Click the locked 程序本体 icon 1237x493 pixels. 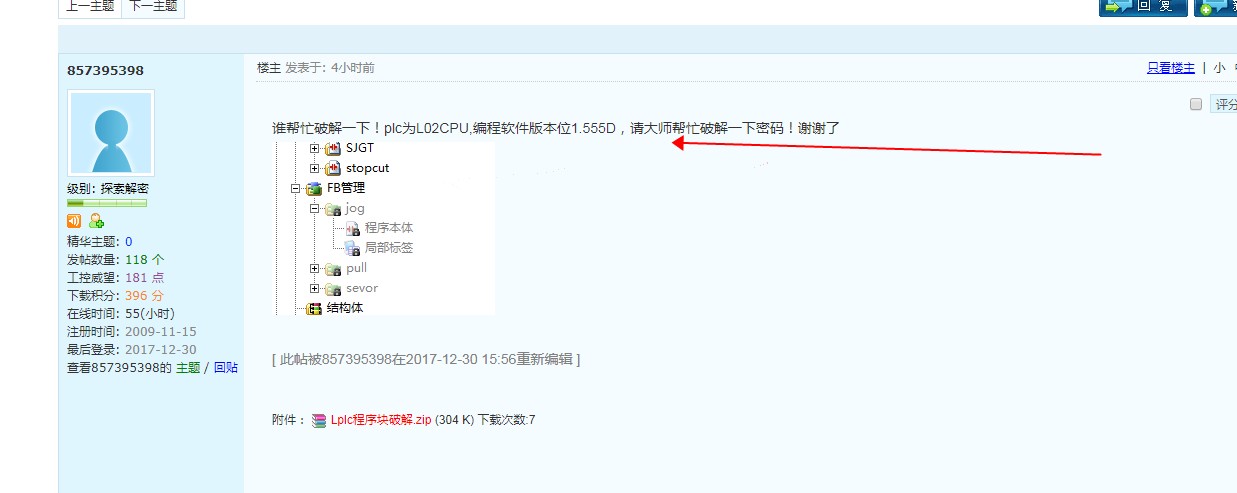tap(352, 228)
